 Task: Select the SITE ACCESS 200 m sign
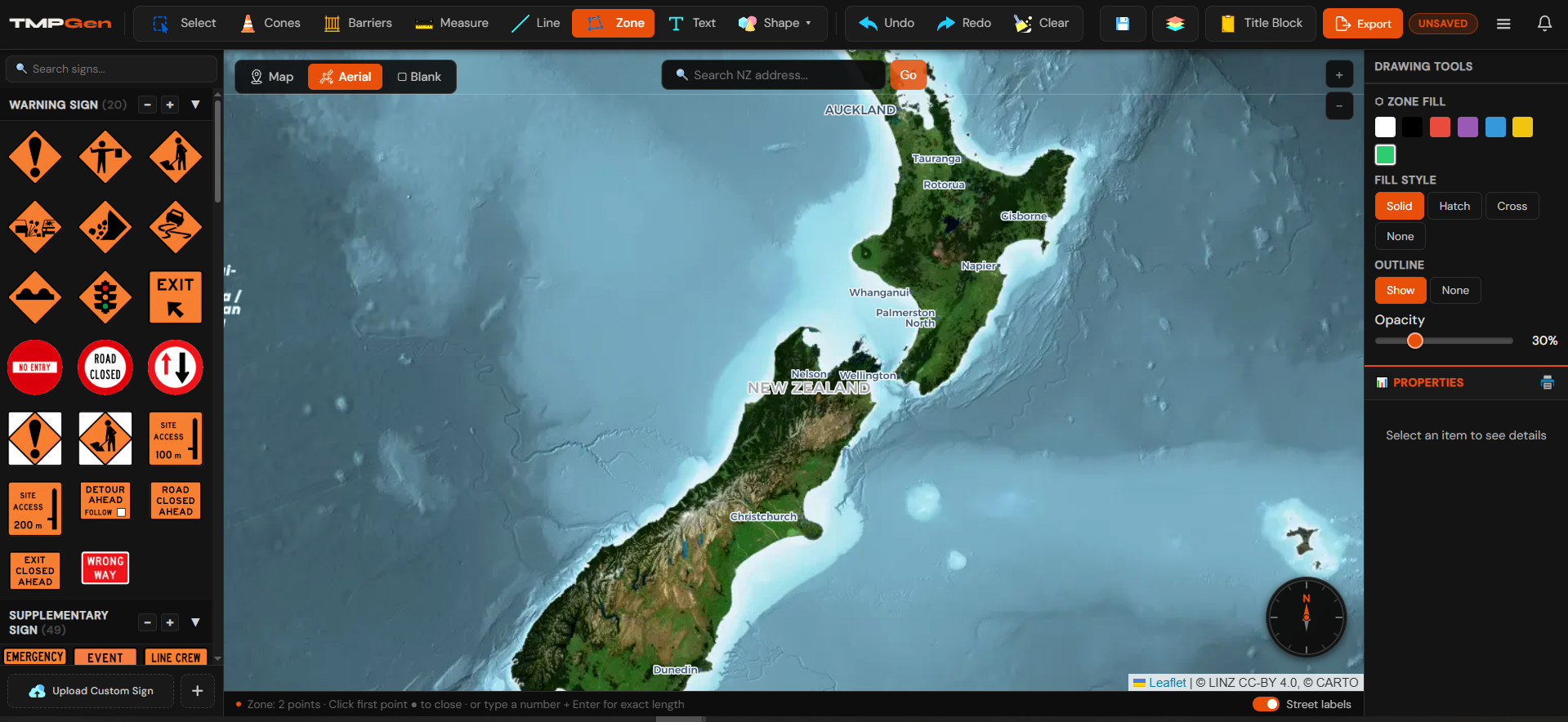[x=35, y=509]
